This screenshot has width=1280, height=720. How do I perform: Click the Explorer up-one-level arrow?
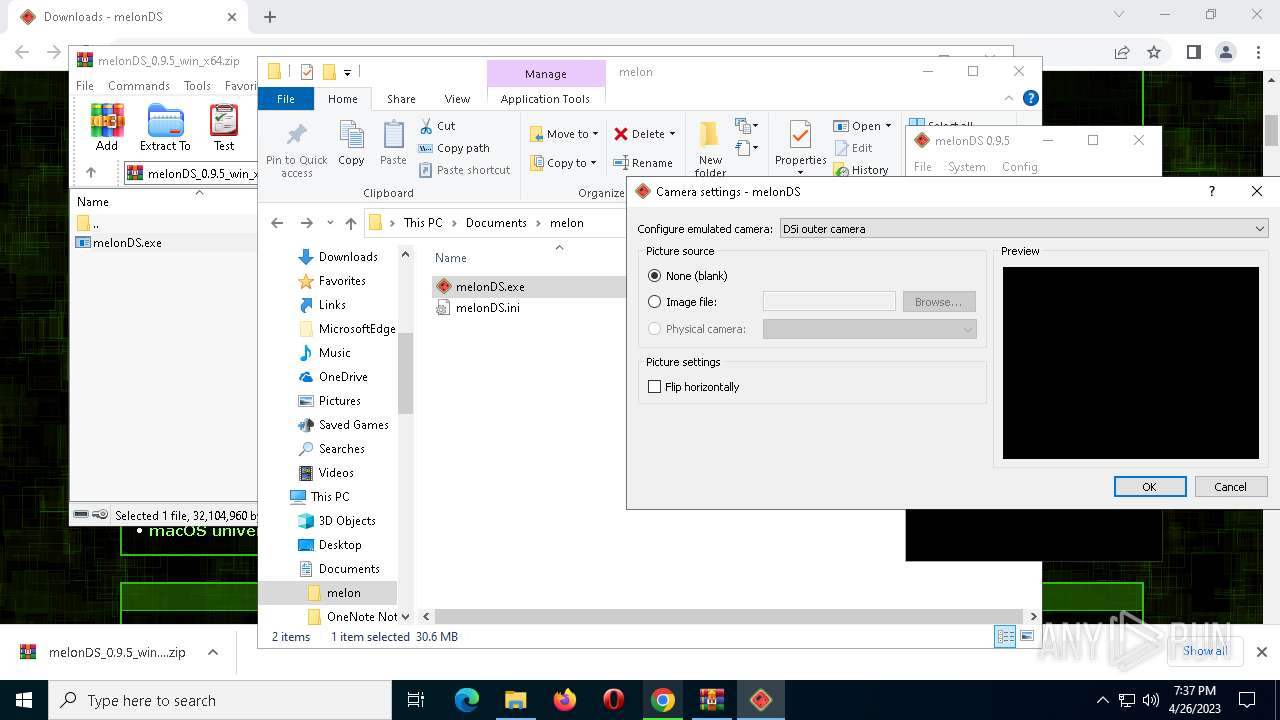pos(350,223)
